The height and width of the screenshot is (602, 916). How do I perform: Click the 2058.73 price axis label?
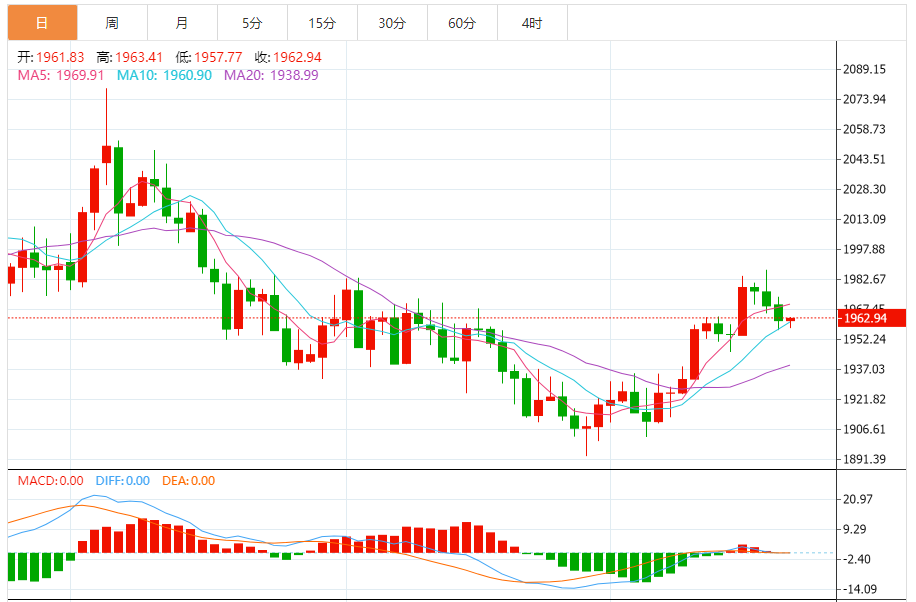(x=864, y=129)
